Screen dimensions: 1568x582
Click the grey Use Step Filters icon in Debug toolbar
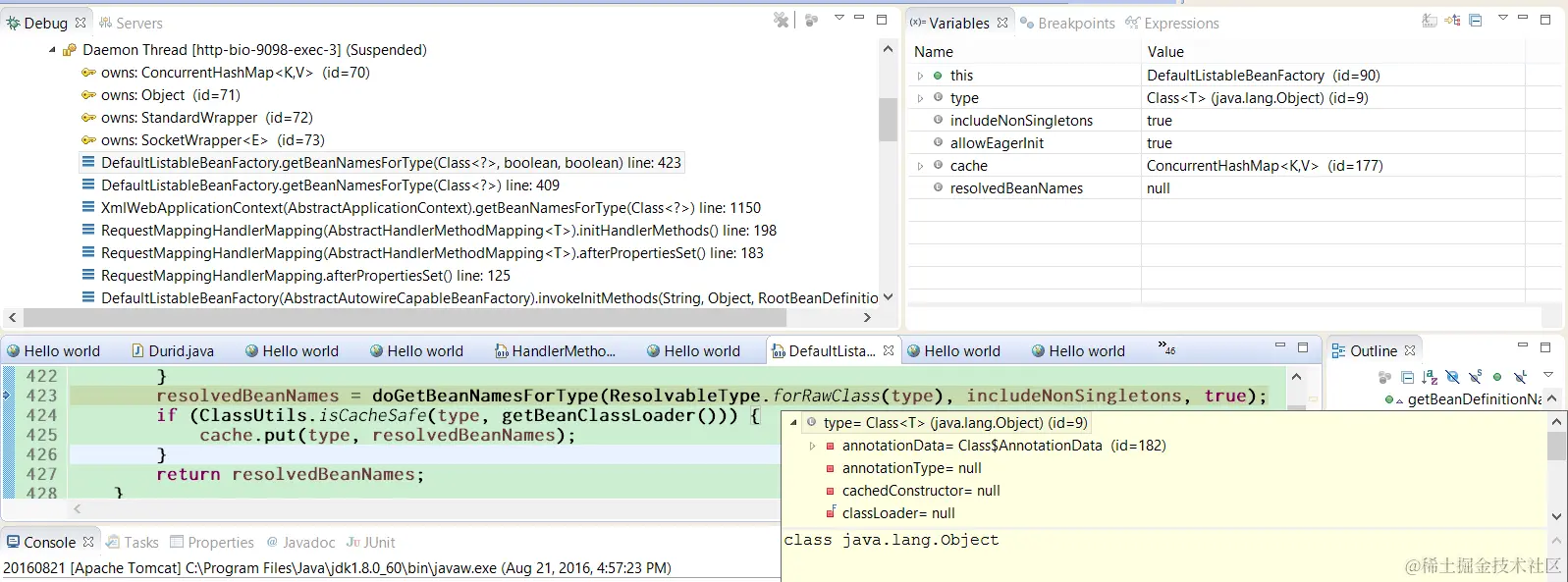click(811, 20)
